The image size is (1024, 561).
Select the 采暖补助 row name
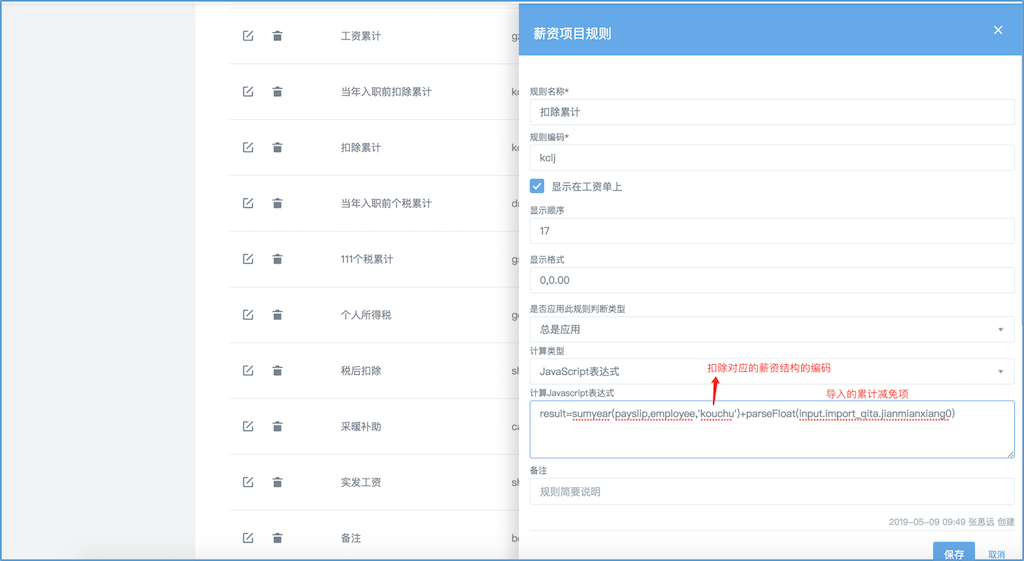360,426
